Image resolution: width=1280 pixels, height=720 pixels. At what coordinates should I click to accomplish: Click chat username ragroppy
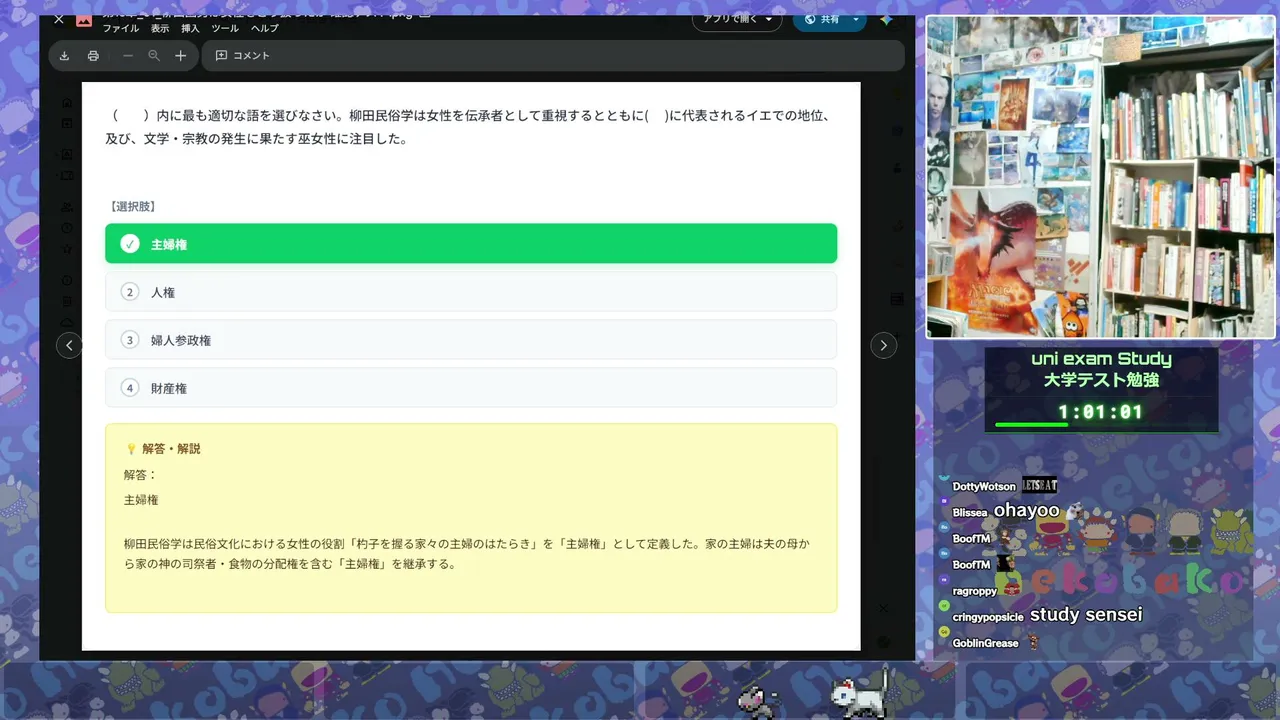coord(975,592)
